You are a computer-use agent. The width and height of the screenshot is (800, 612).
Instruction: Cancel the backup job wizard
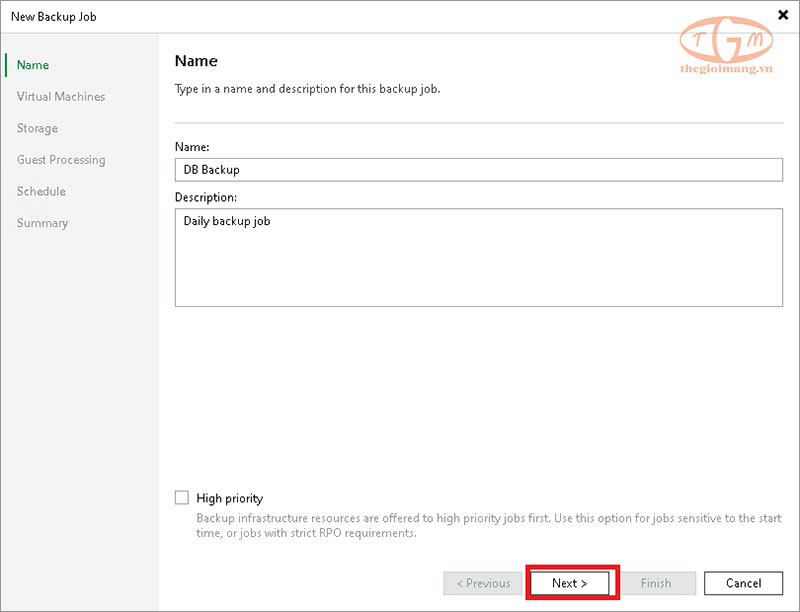tap(743, 583)
